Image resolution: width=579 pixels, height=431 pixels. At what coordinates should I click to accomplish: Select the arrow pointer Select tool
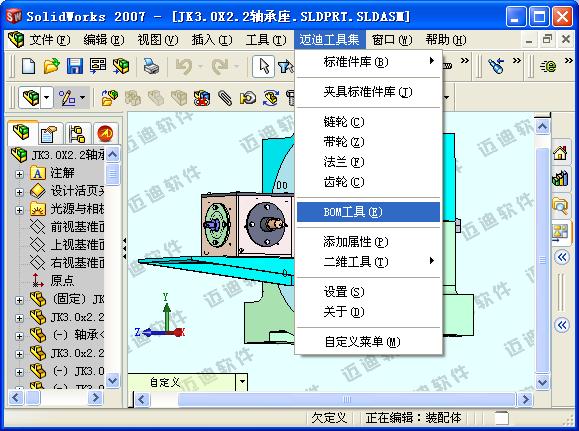(264, 66)
